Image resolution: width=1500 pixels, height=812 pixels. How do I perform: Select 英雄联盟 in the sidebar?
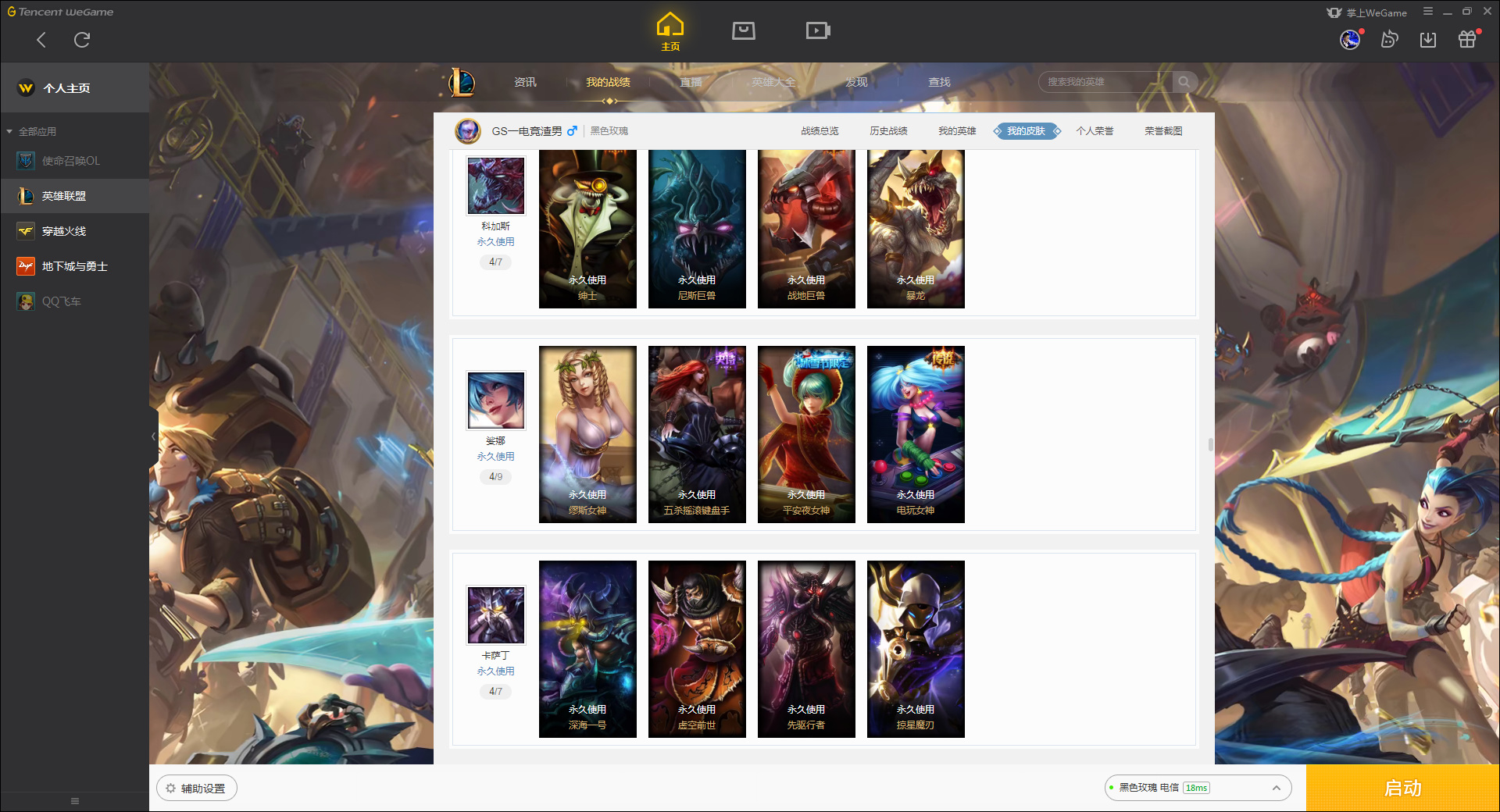point(75,196)
